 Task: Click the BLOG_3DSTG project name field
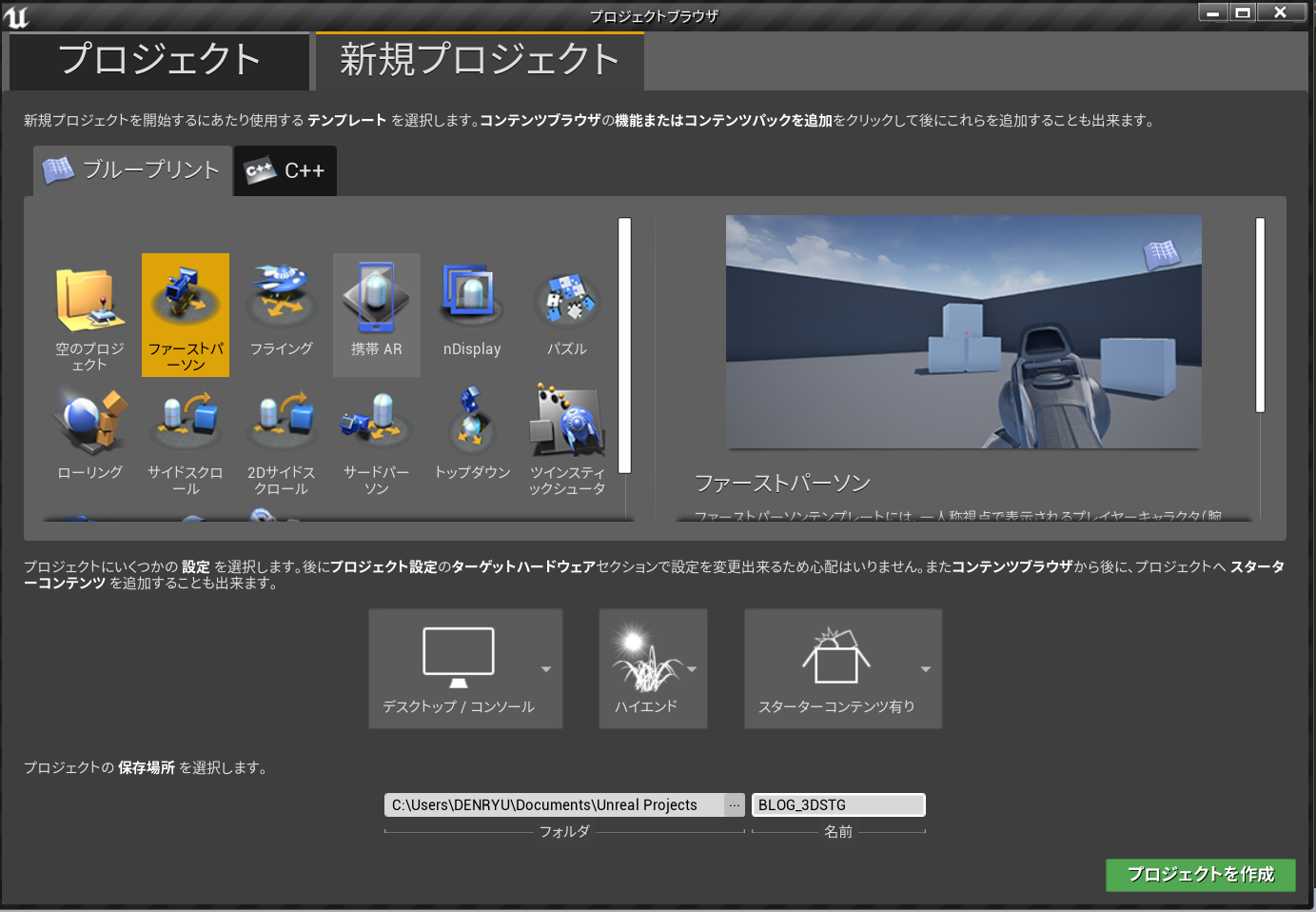(x=838, y=805)
